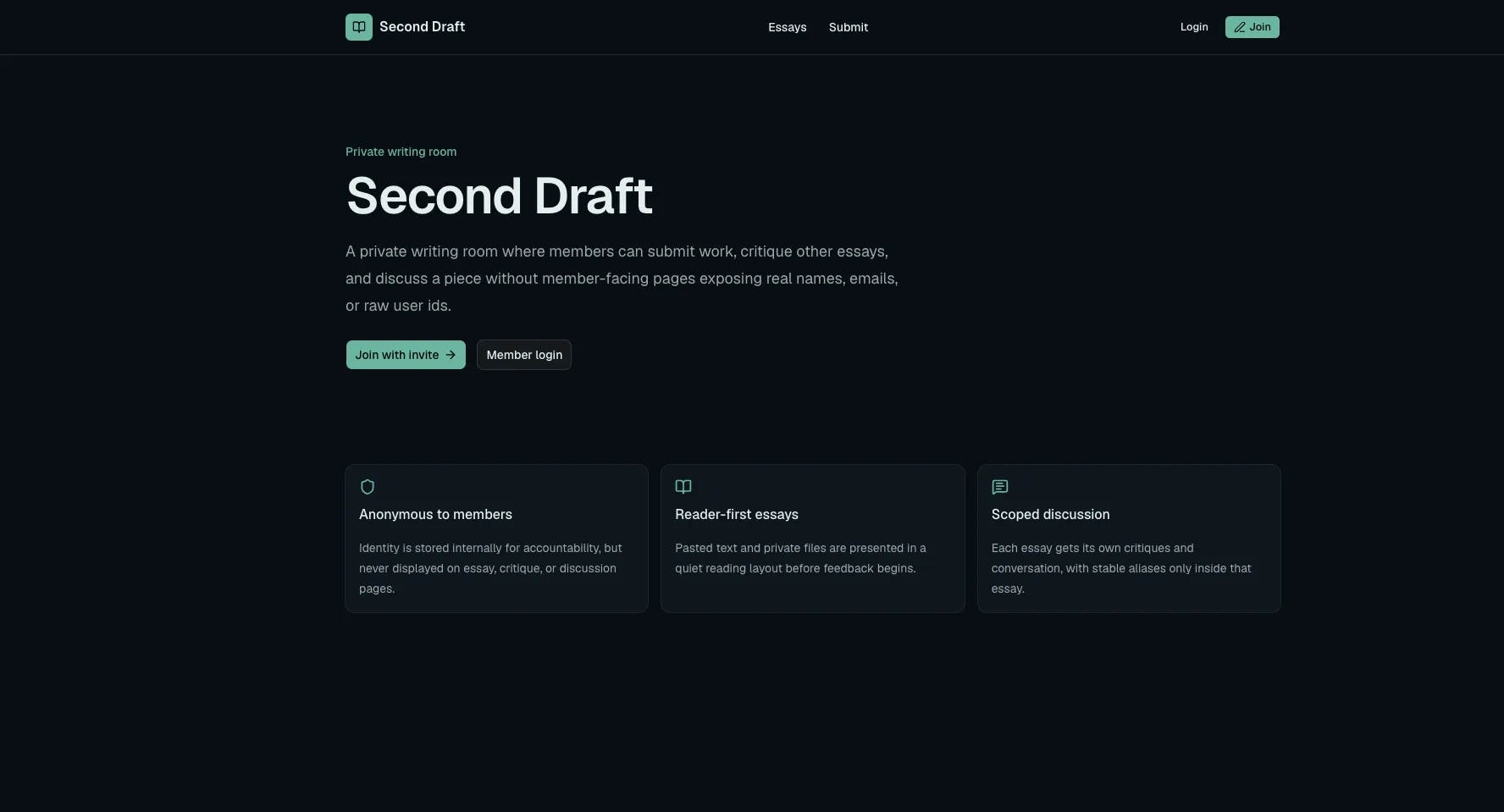This screenshot has height=812, width=1504.
Task: Click the 'Pasted text and private files' description
Action: 800,558
